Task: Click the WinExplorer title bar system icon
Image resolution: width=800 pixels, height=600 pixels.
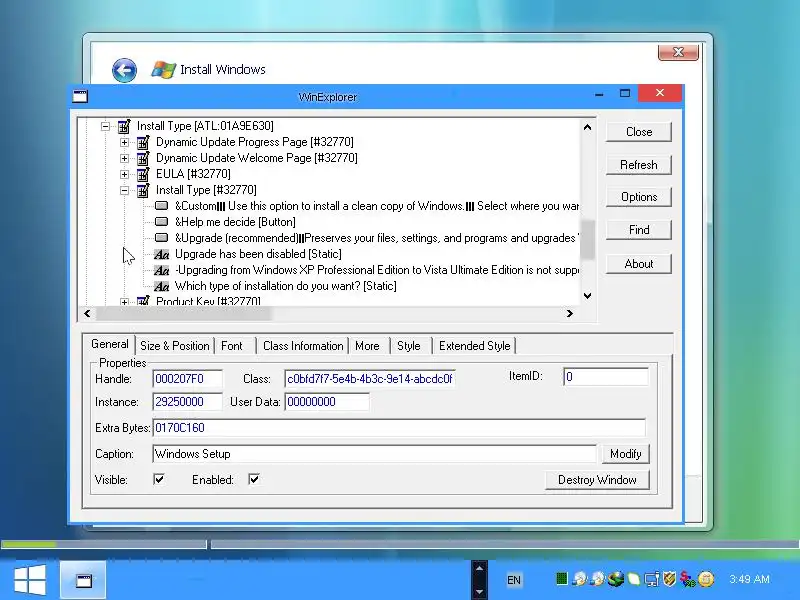Action: pyautogui.click(x=80, y=96)
